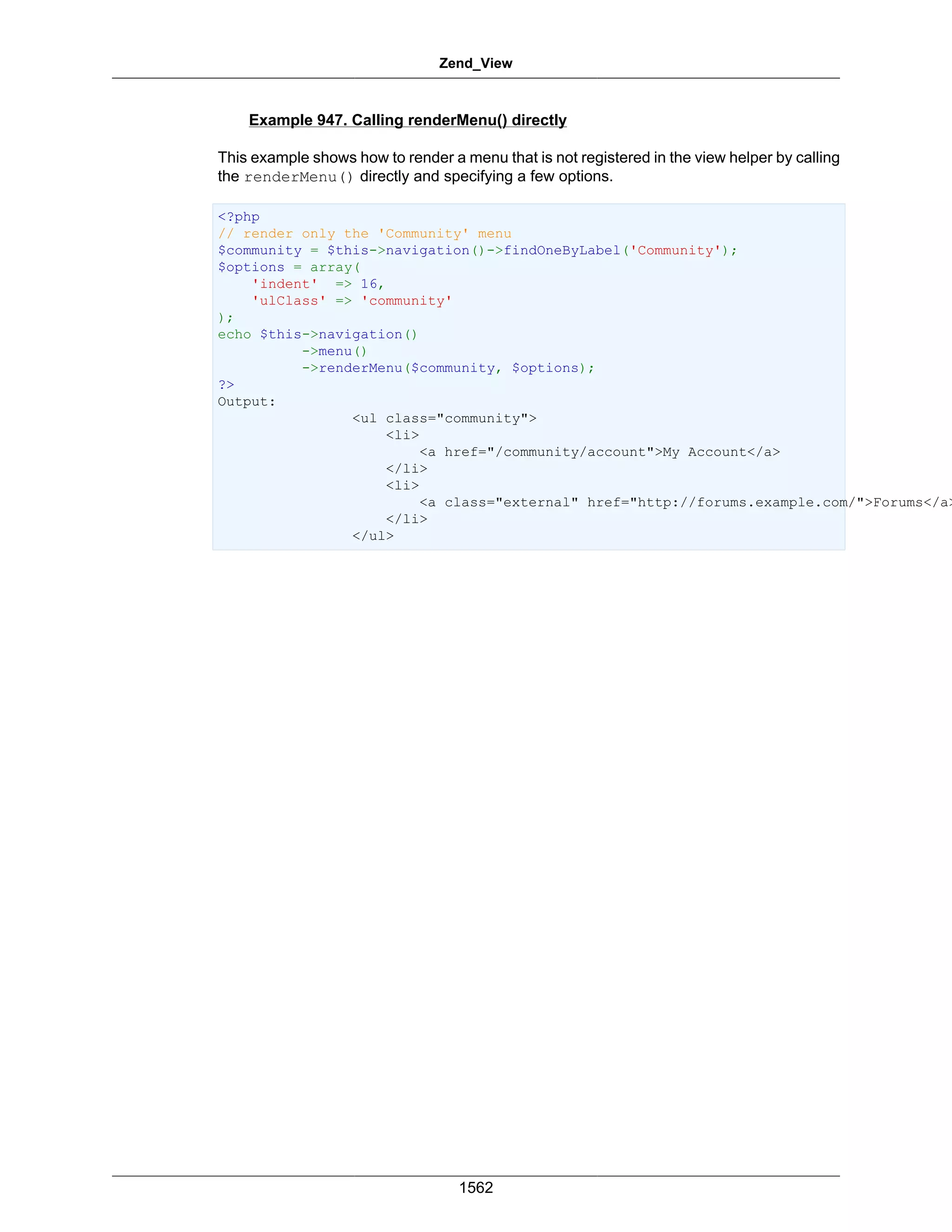Click the '->menu()' line
Screen dimensions: 952x1232
point(334,351)
